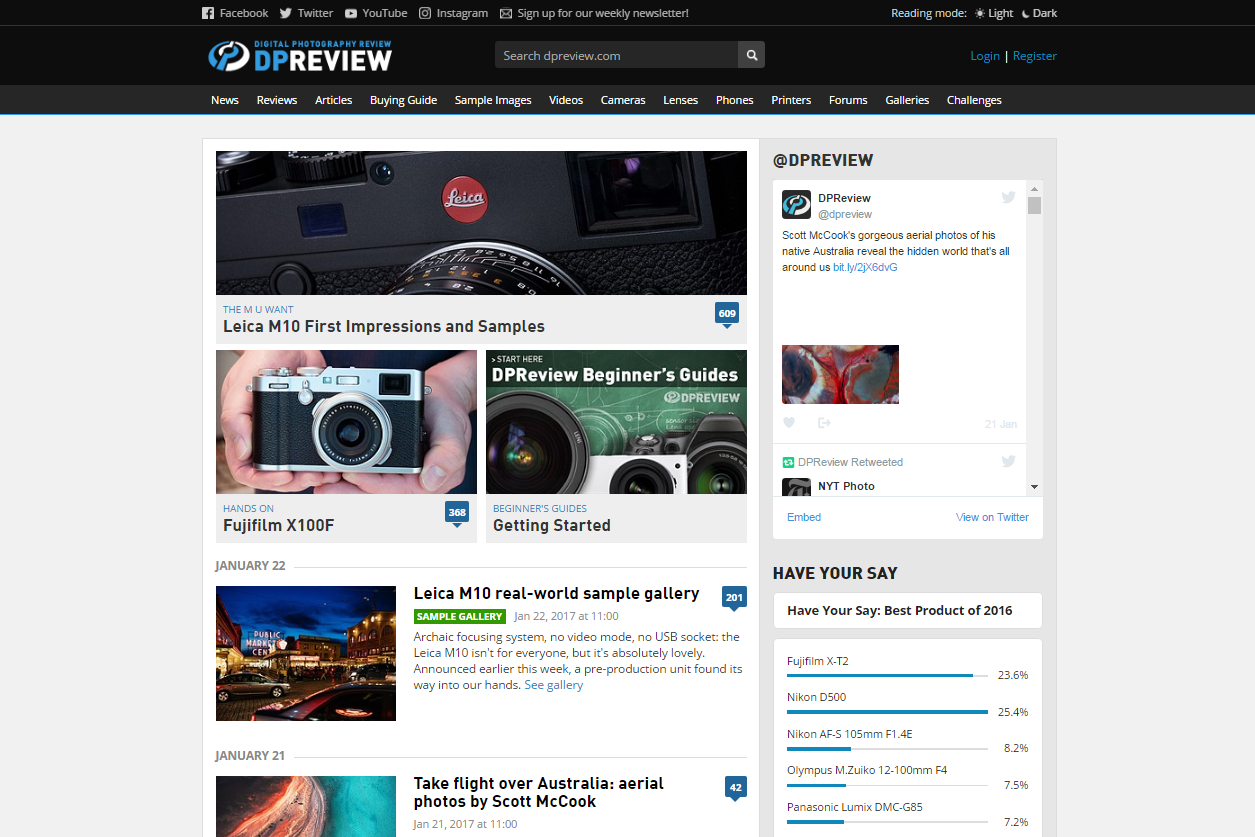Click the newsletter envelope icon

[506, 13]
